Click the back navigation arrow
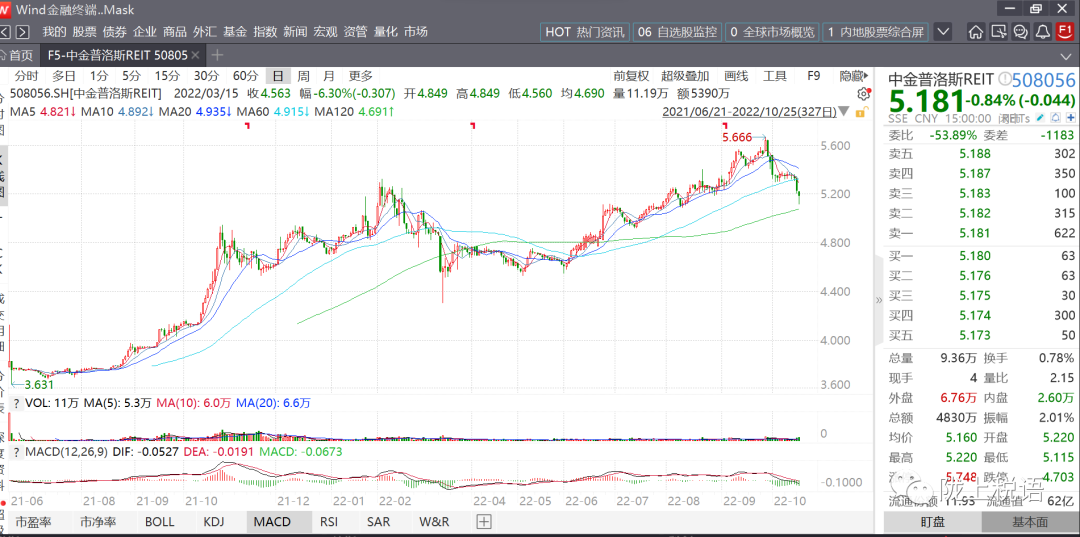 [x=6, y=32]
